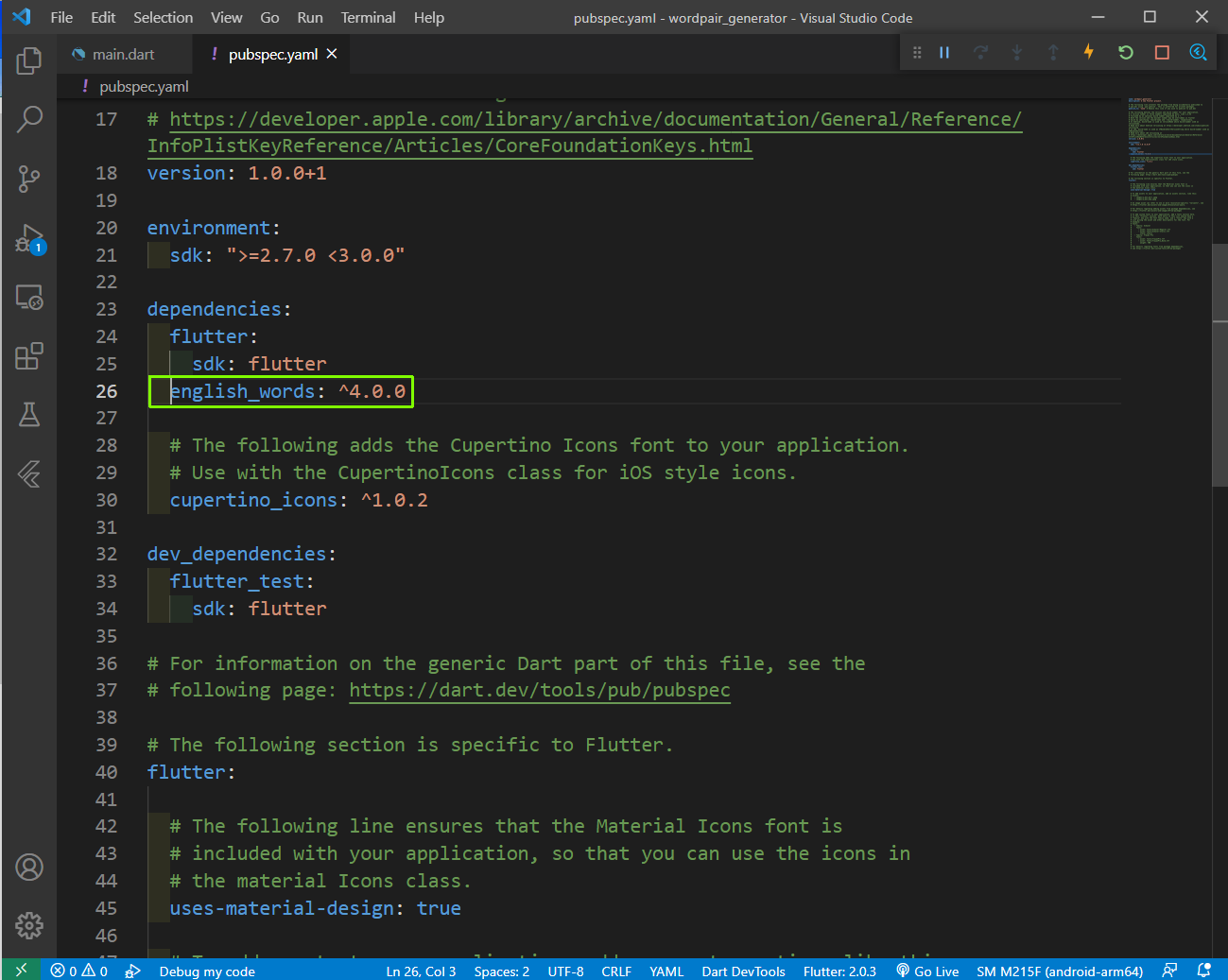The image size is (1228, 980).
Task: Open the Flutter sidebar icon
Action: pos(29,473)
